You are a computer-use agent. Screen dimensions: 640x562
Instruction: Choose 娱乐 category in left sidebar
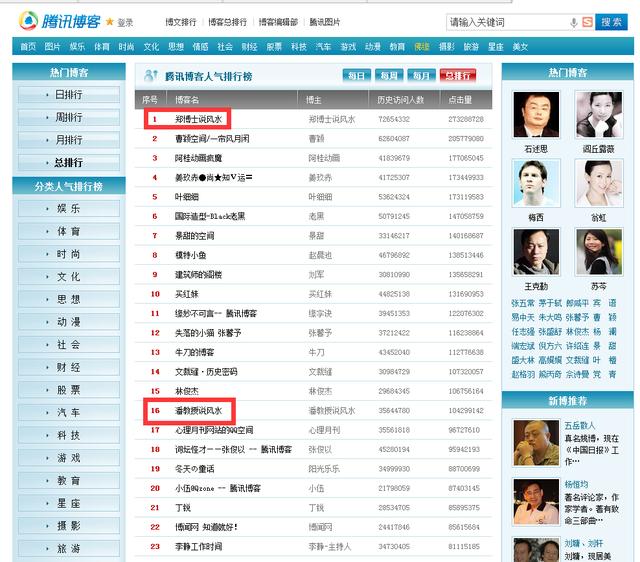coord(69,209)
